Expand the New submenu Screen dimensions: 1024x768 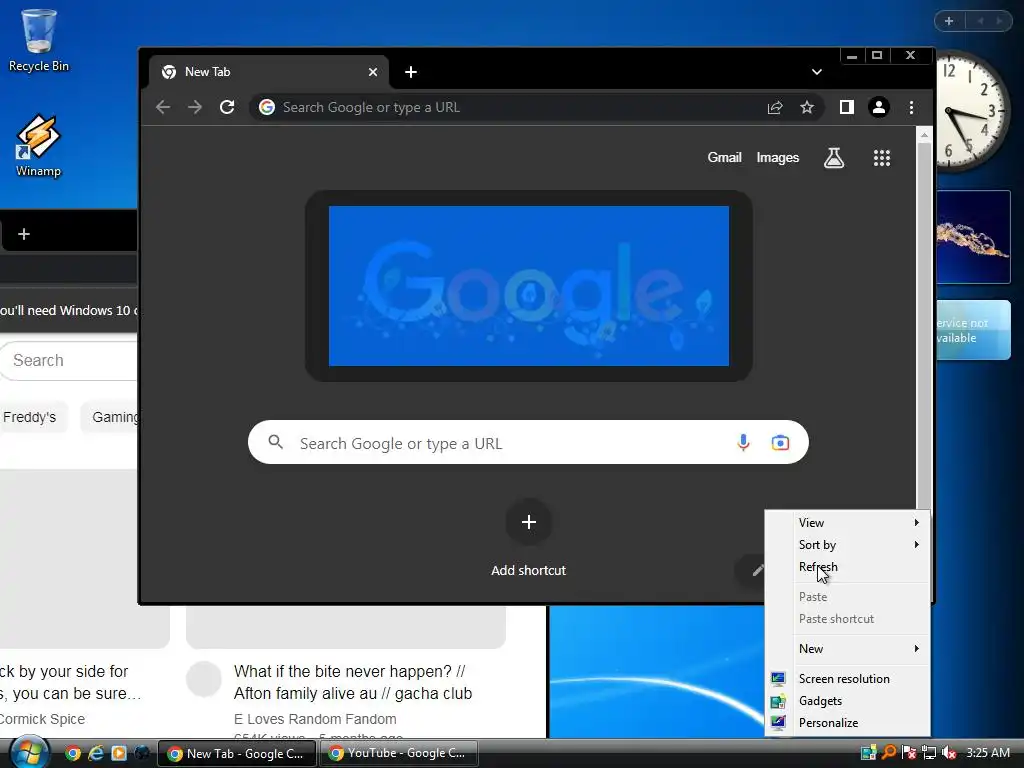(x=848, y=648)
